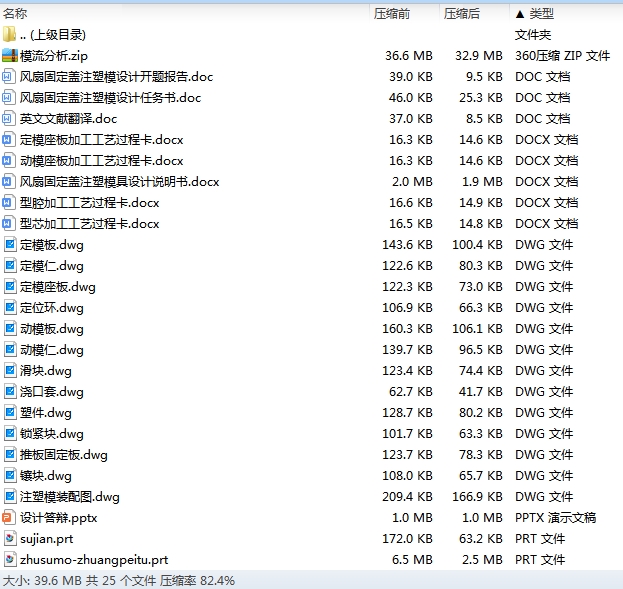Viewport: 623px width, 589px height.
Task: Click the PowerPoint icon of 设计答辩.pptx
Action: [8, 517]
